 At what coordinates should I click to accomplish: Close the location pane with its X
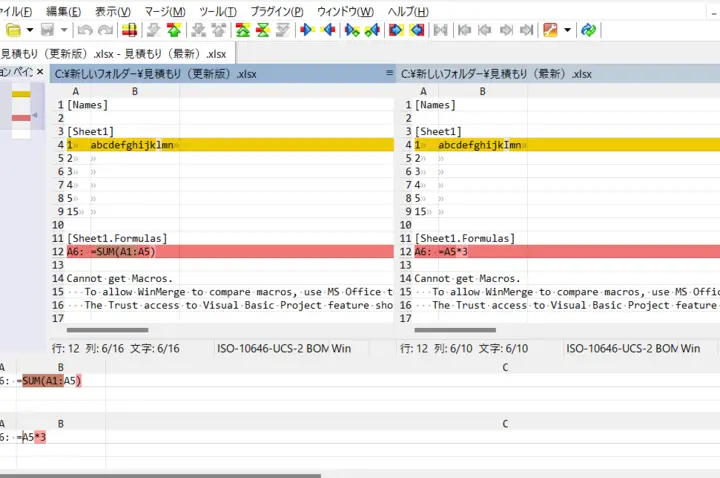click(x=40, y=73)
